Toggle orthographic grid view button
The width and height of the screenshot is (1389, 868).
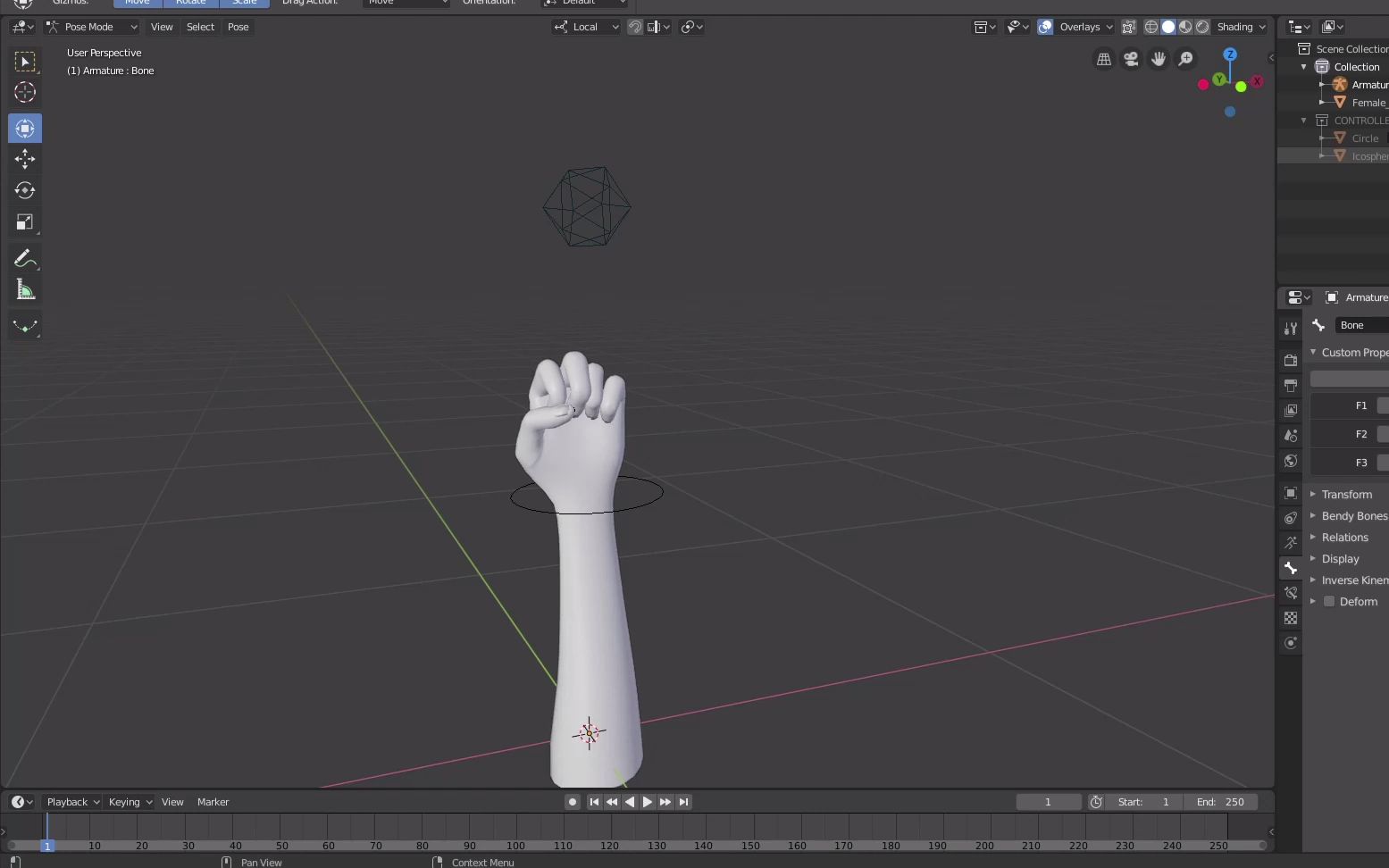click(1104, 59)
